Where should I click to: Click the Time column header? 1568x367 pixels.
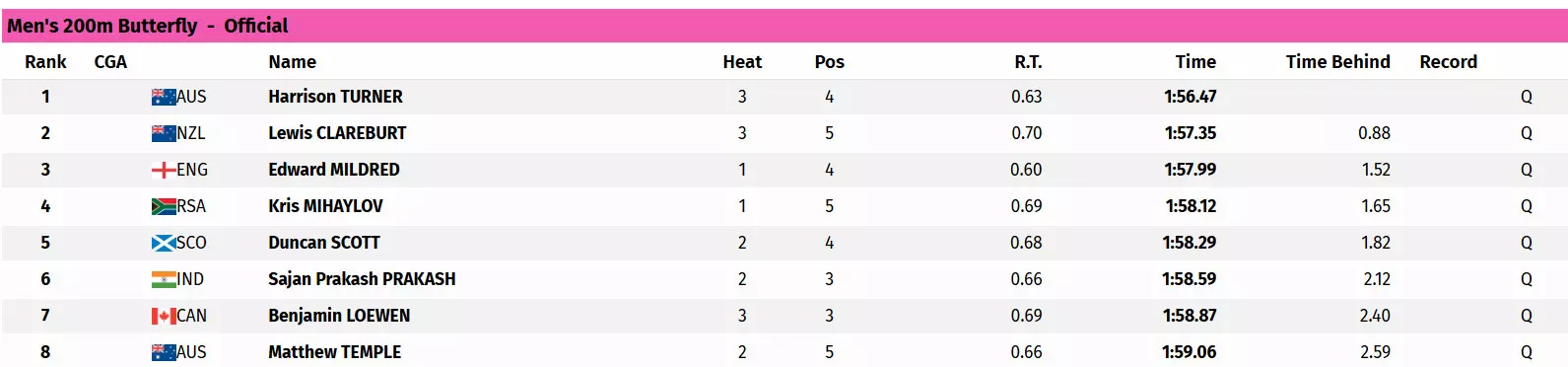point(1195,62)
